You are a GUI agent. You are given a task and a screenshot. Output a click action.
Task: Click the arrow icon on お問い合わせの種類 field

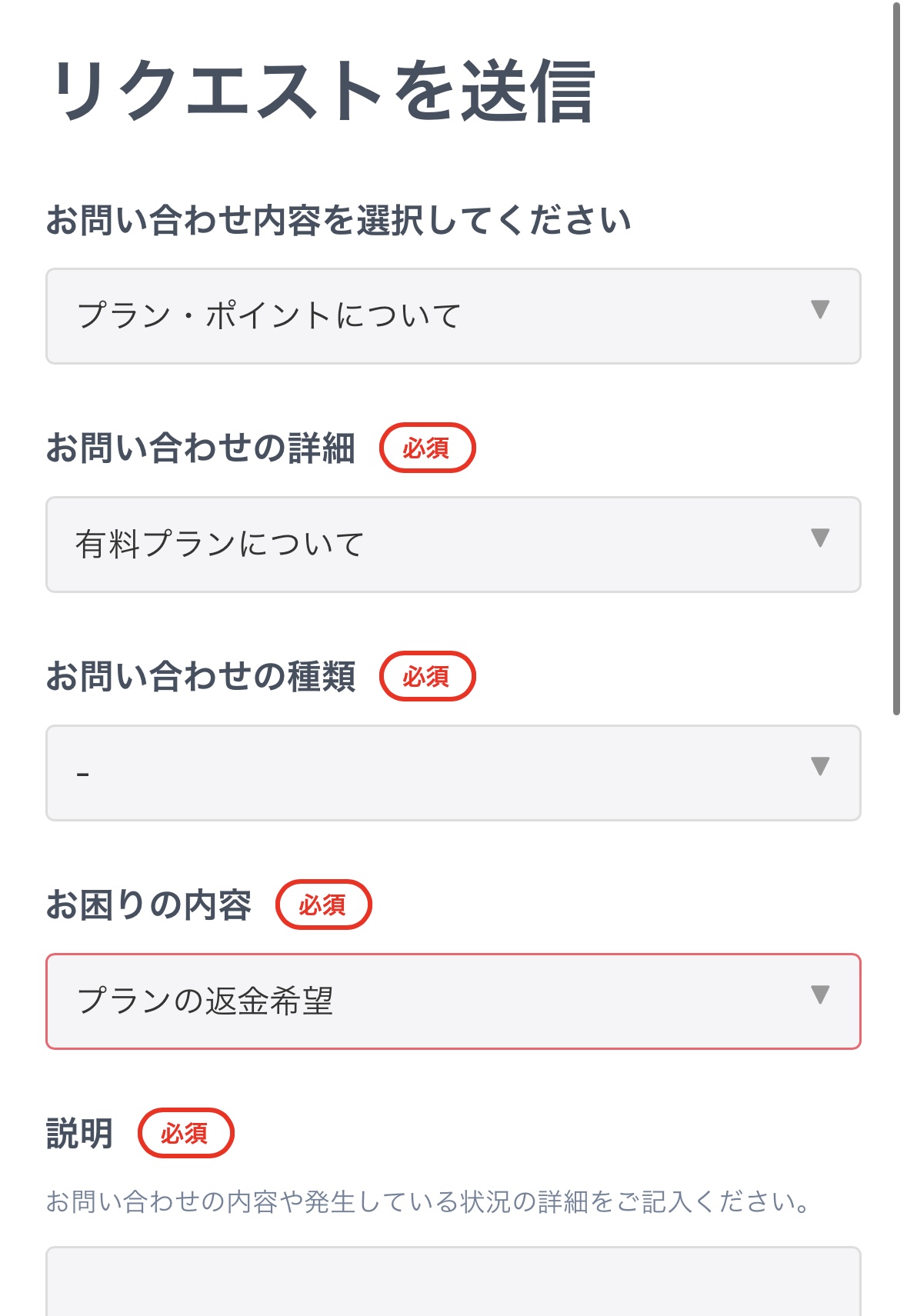(820, 766)
